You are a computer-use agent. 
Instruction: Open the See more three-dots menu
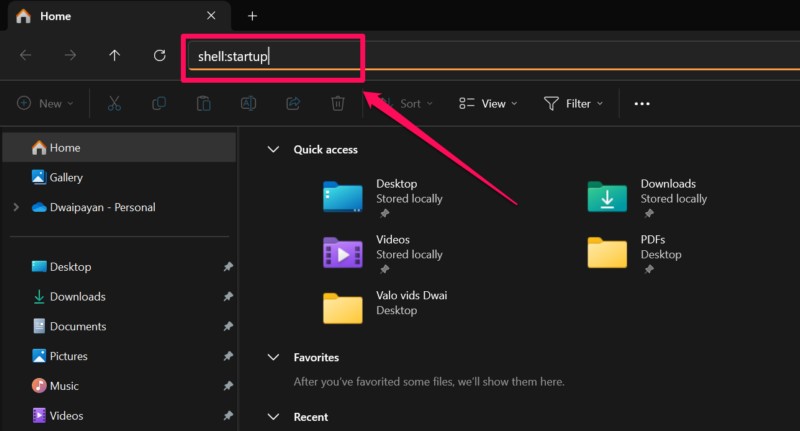point(642,103)
